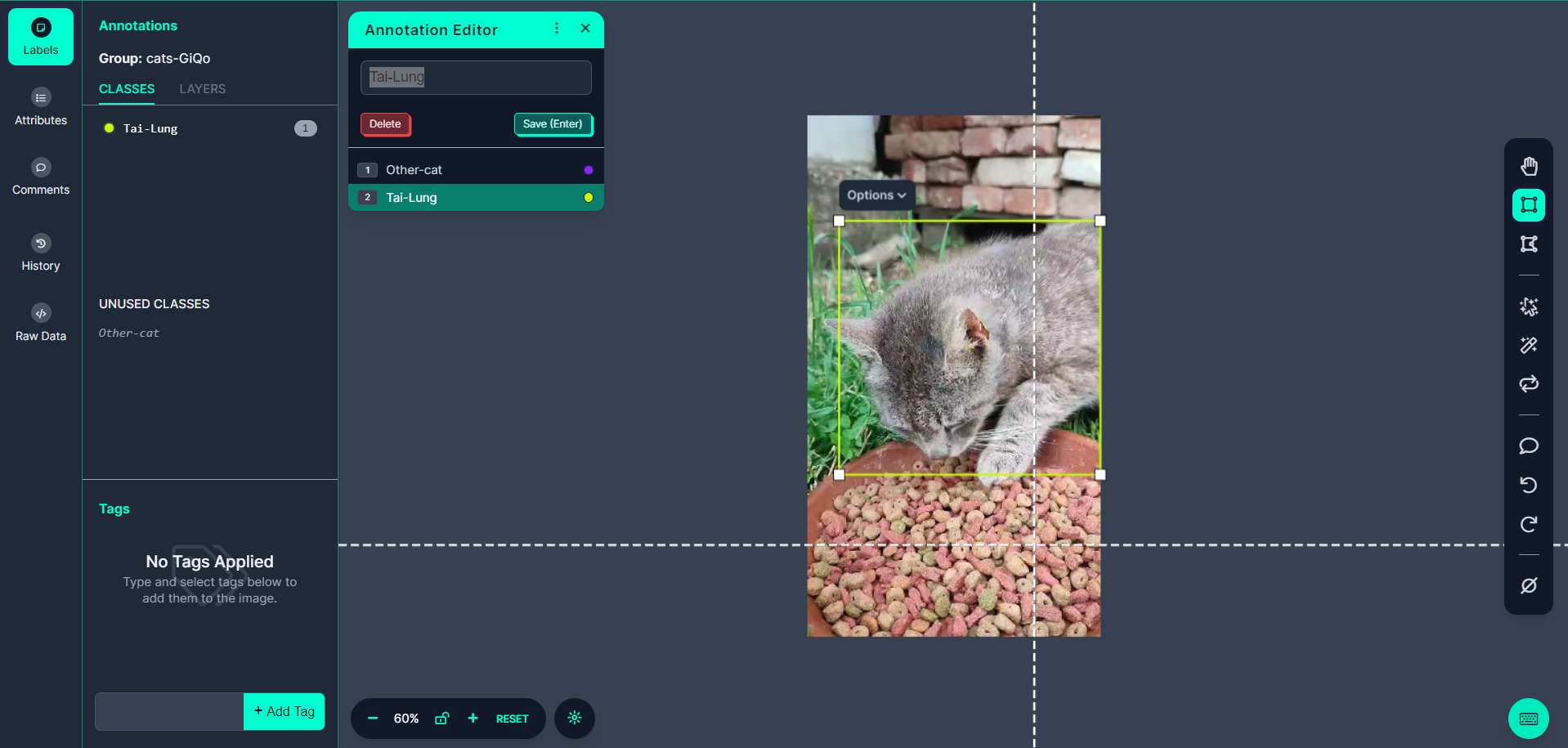Image resolution: width=1568 pixels, height=748 pixels.
Task: Expand the Options dropdown on the box
Action: tap(876, 195)
